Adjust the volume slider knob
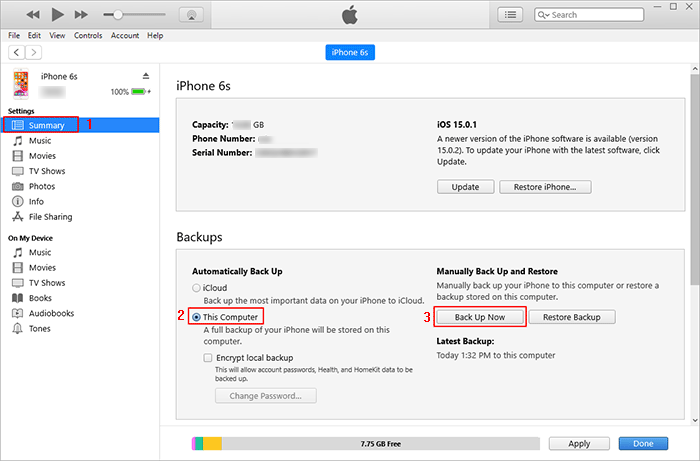The height and width of the screenshot is (461, 700). point(118,15)
